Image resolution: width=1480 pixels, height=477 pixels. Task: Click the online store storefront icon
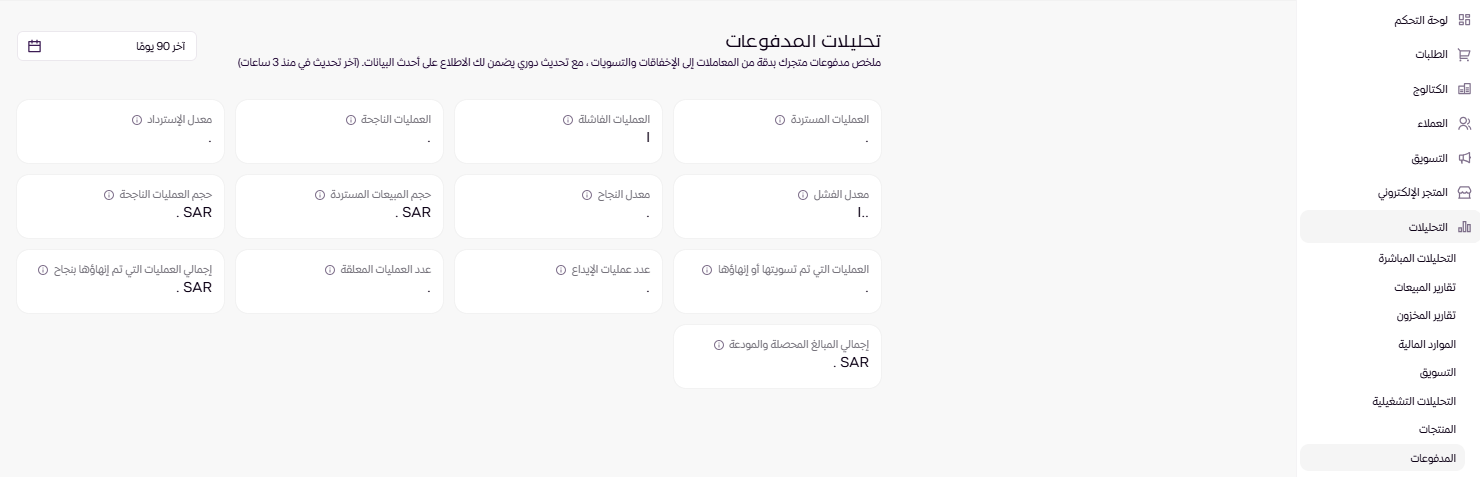tap(1464, 192)
